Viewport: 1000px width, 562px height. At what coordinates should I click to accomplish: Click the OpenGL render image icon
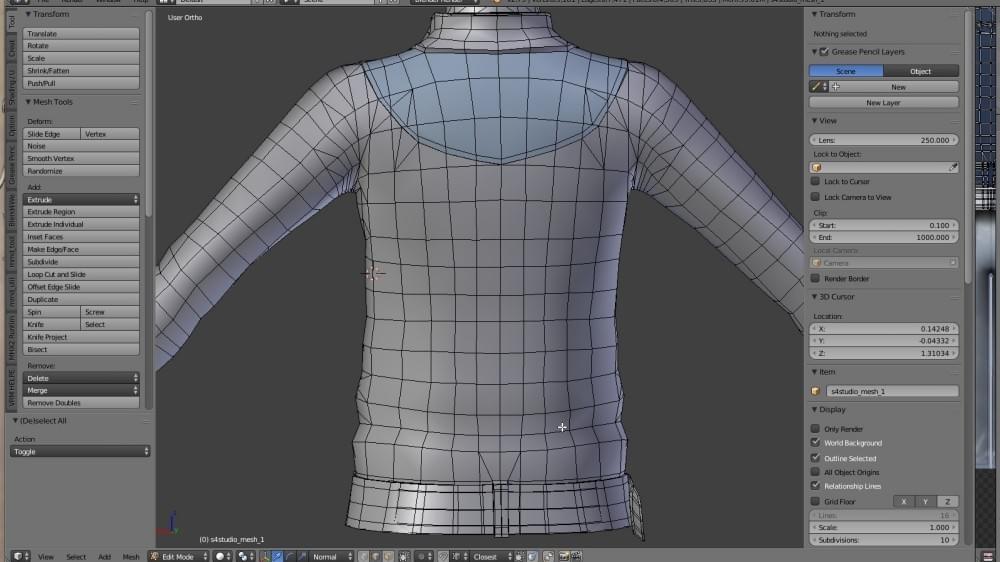click(x=564, y=556)
